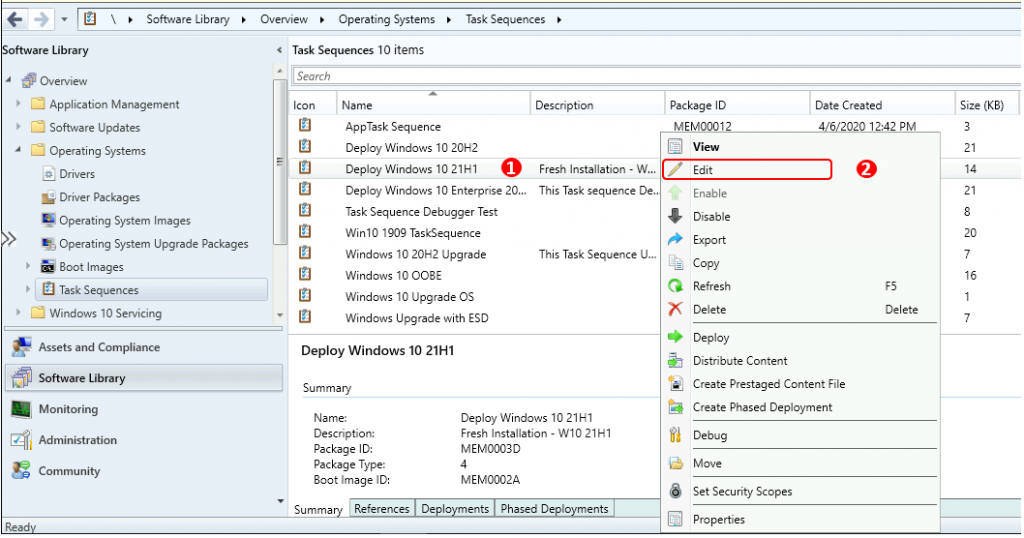Screen dimensions: 1024x538
Task: Collapse the Operating Systems node
Action: [18, 150]
